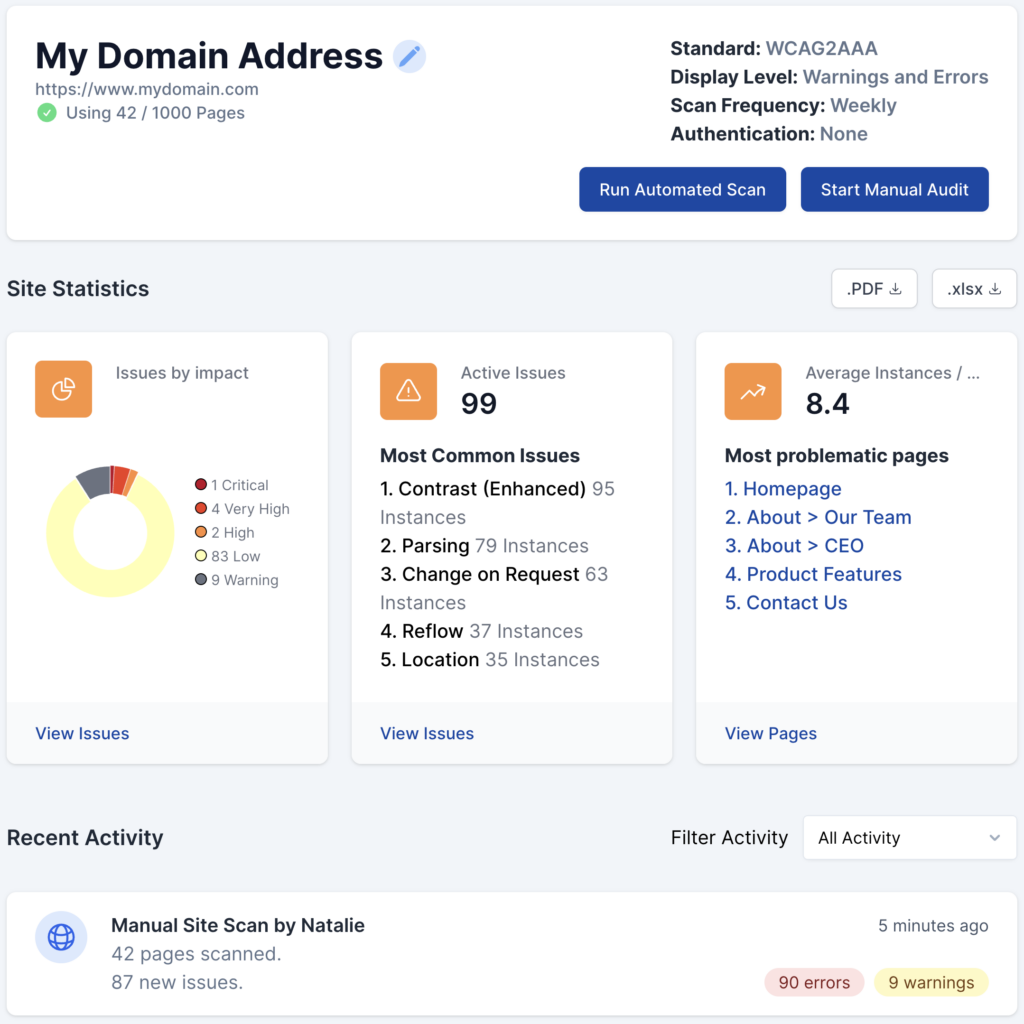Click the 9 warnings badge

click(930, 982)
